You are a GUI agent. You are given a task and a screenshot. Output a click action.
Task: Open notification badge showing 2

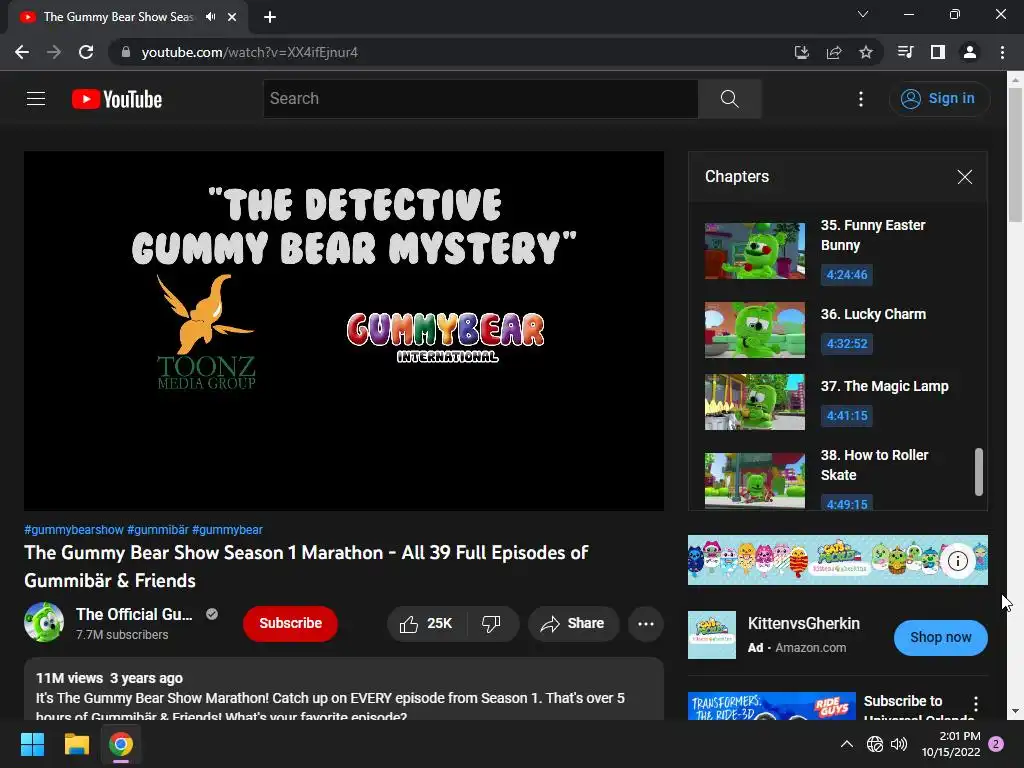(996, 744)
